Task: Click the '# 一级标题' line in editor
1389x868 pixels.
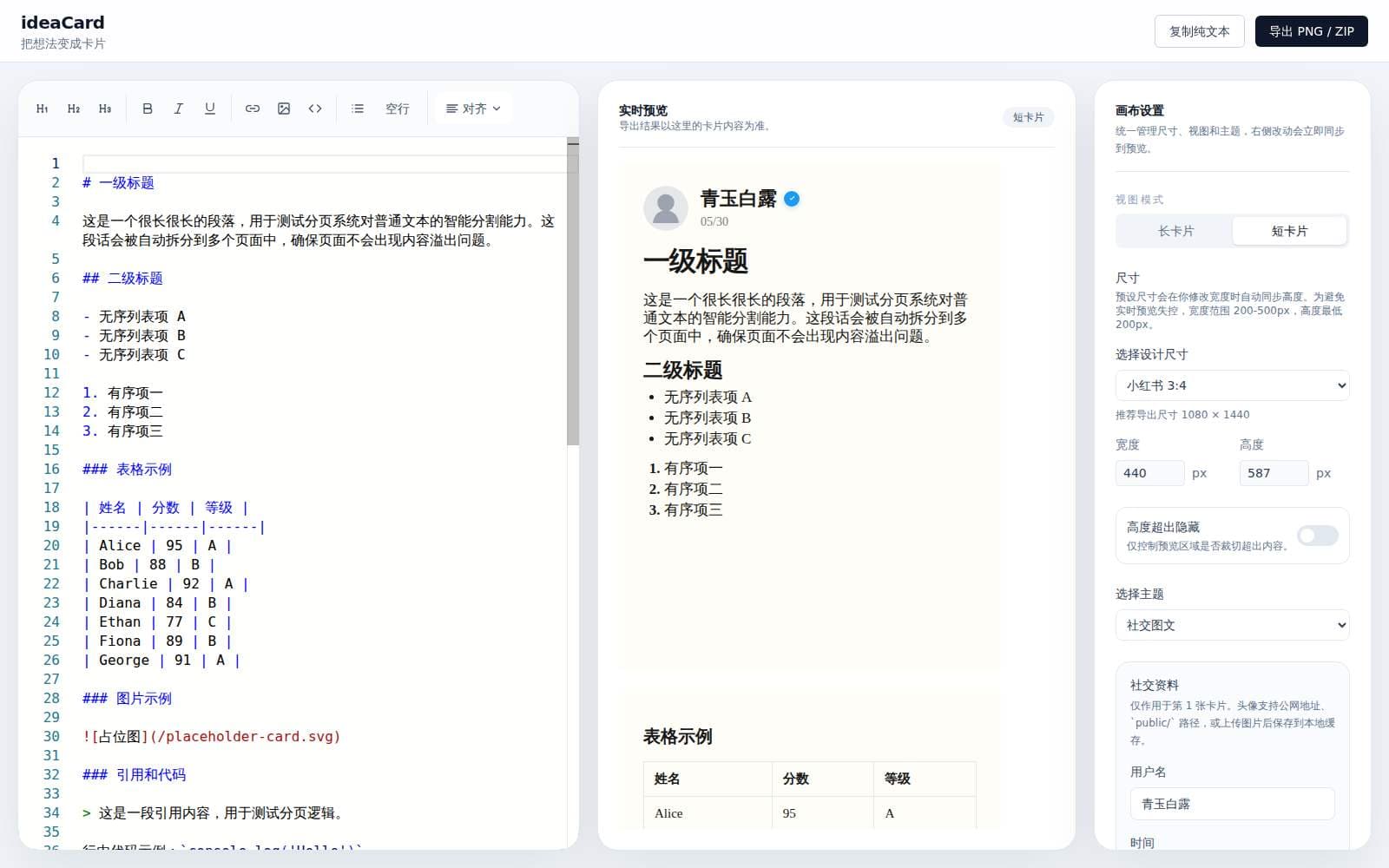Action: tap(118, 182)
